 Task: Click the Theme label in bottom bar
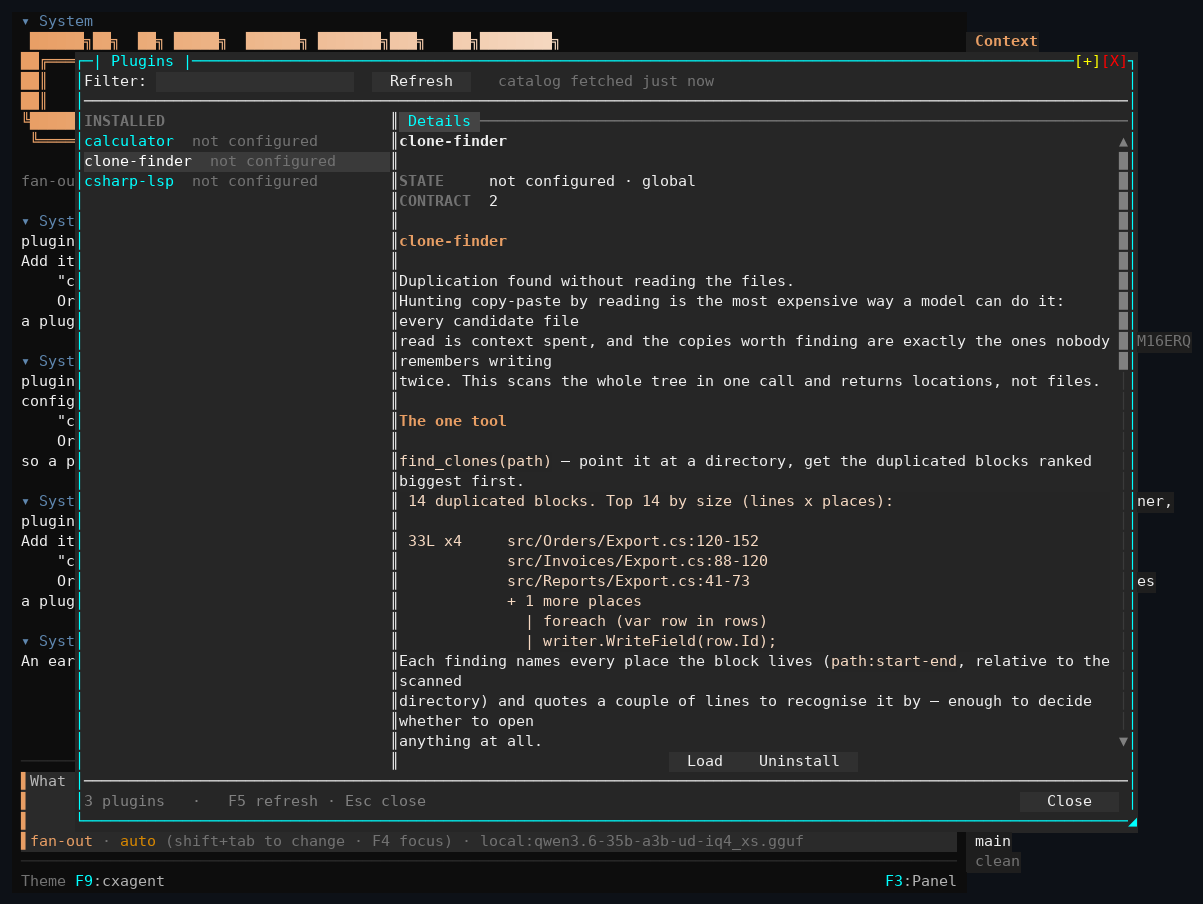(x=43, y=881)
